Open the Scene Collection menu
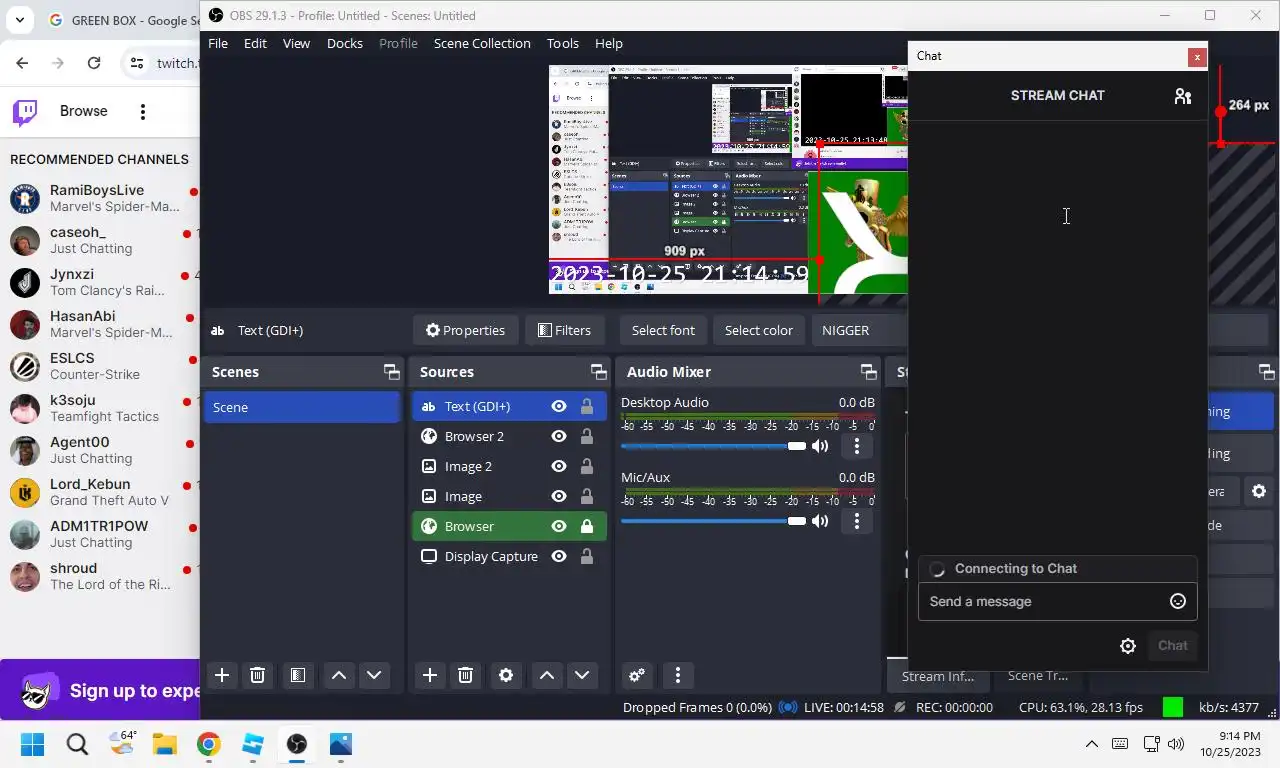 (x=482, y=43)
